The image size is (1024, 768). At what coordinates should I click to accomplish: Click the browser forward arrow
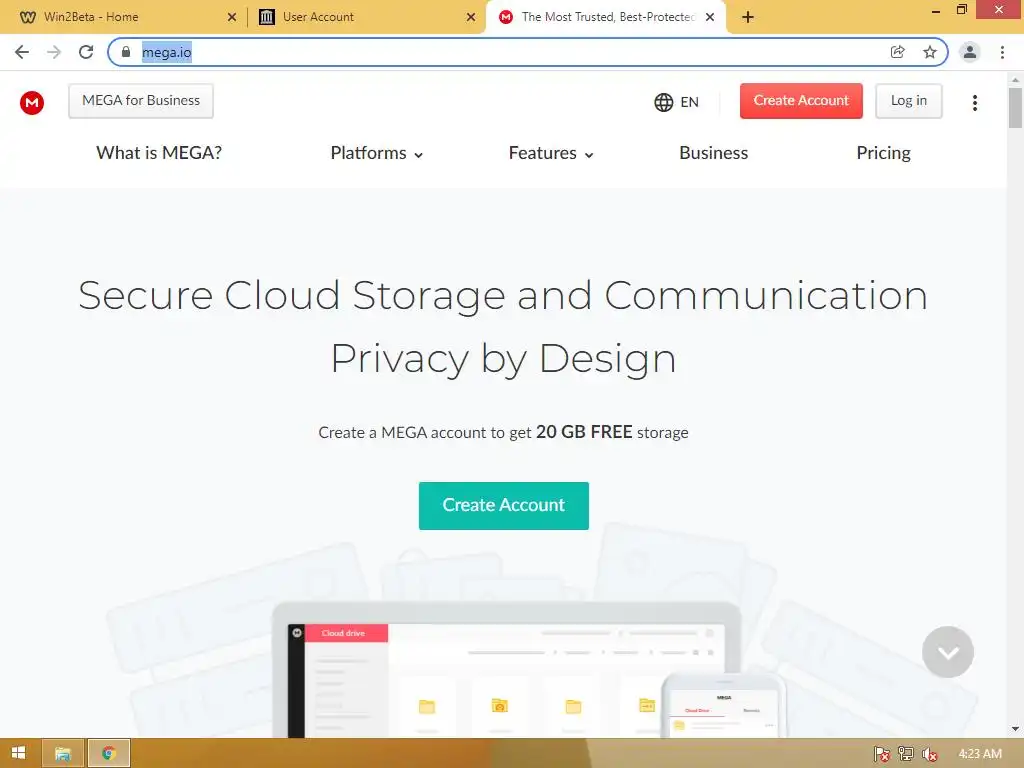pos(54,52)
